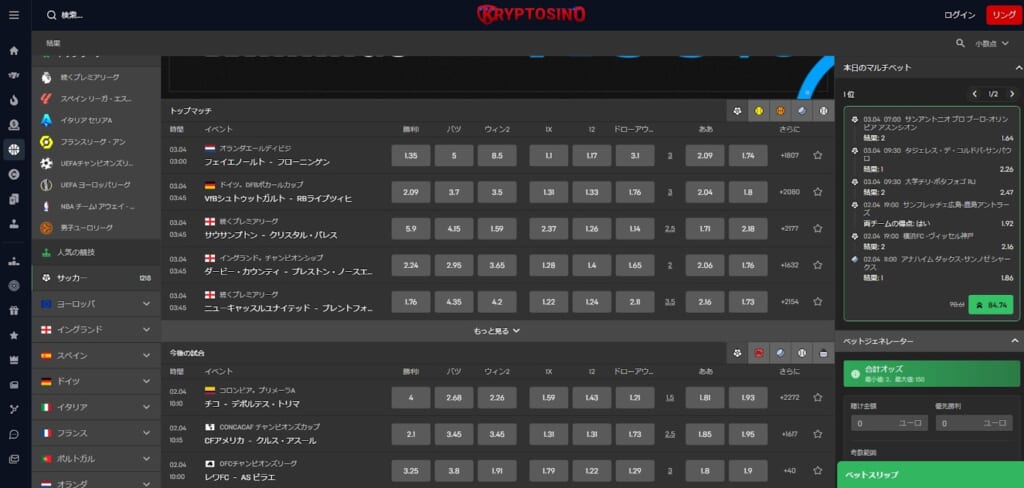Expand もっと見る to show more matches
This screenshot has height=488, width=1024.
click(x=497, y=331)
